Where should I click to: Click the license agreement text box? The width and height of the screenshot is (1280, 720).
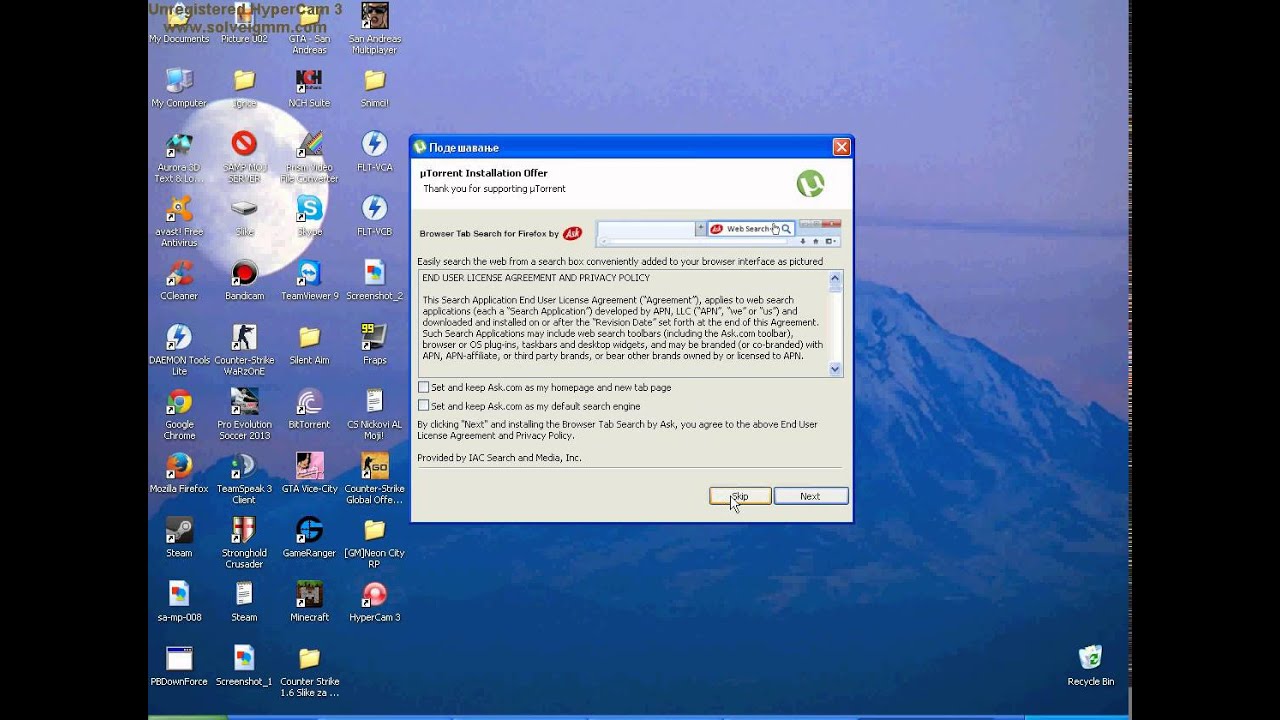click(631, 323)
